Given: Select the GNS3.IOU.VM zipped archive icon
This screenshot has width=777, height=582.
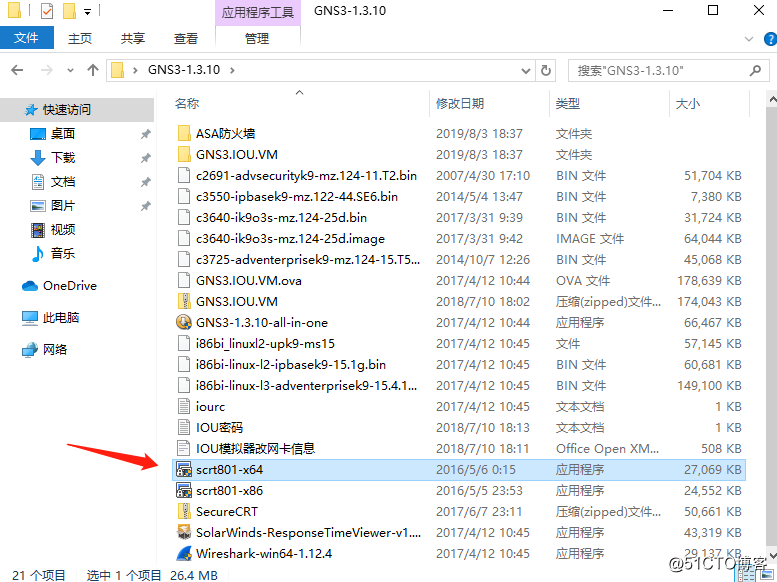Looking at the screenshot, I should tap(184, 301).
